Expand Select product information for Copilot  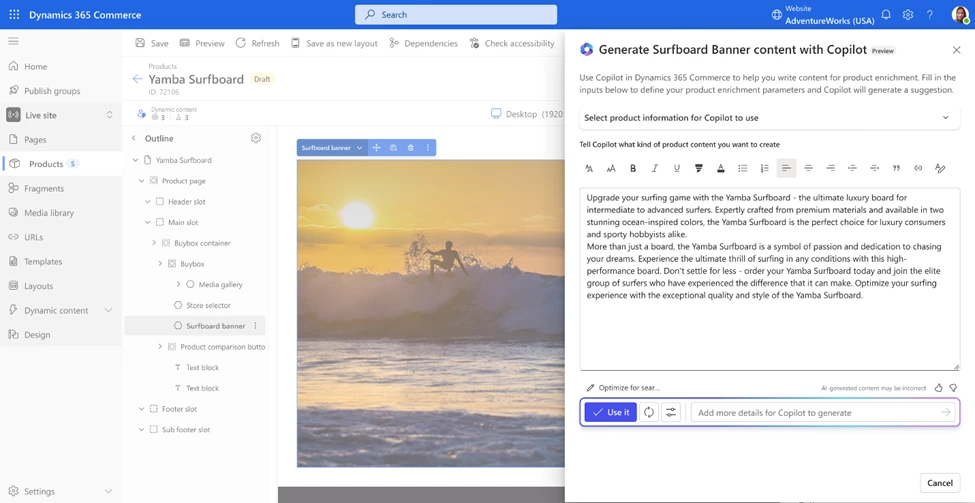tap(945, 118)
